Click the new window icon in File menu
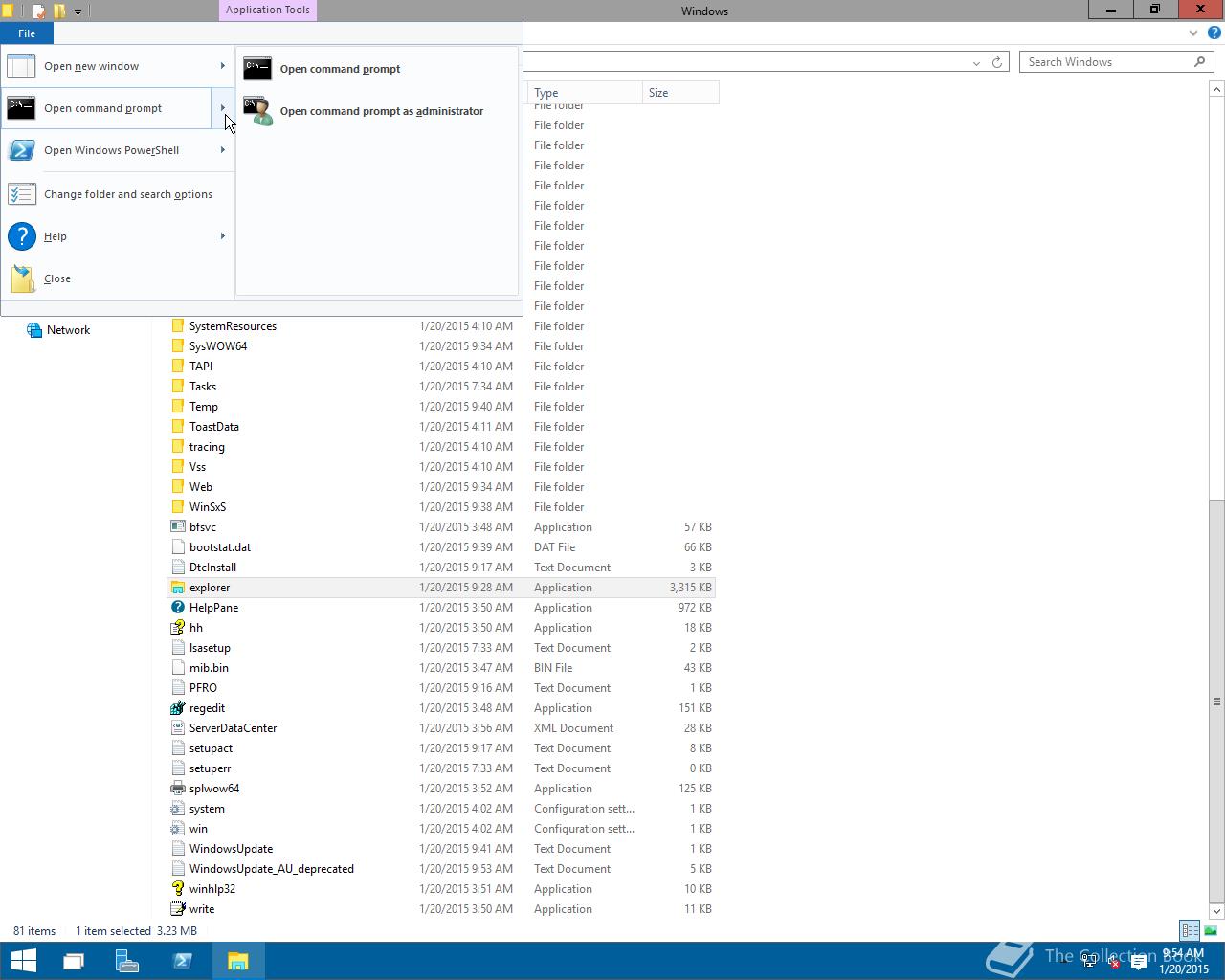1225x980 pixels. (x=21, y=66)
